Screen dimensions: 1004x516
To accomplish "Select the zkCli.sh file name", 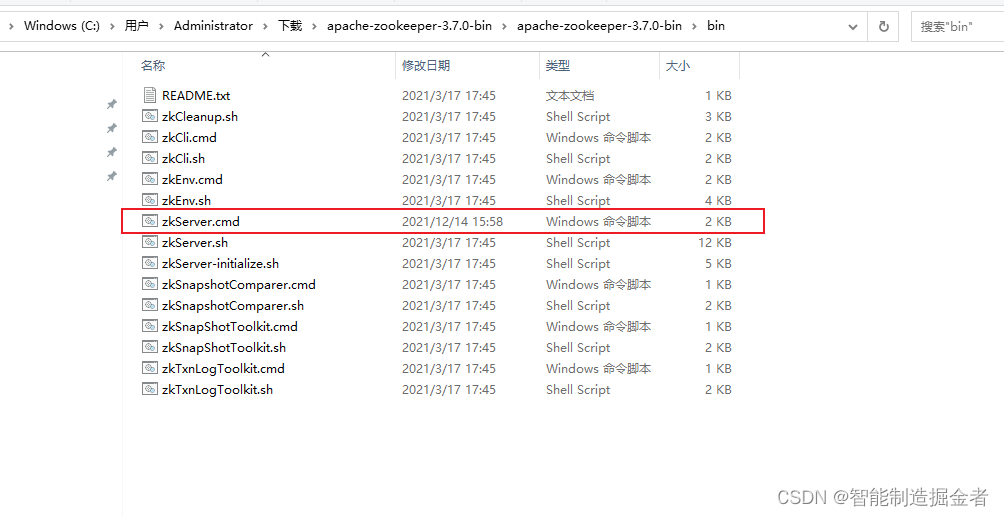I will [183, 158].
